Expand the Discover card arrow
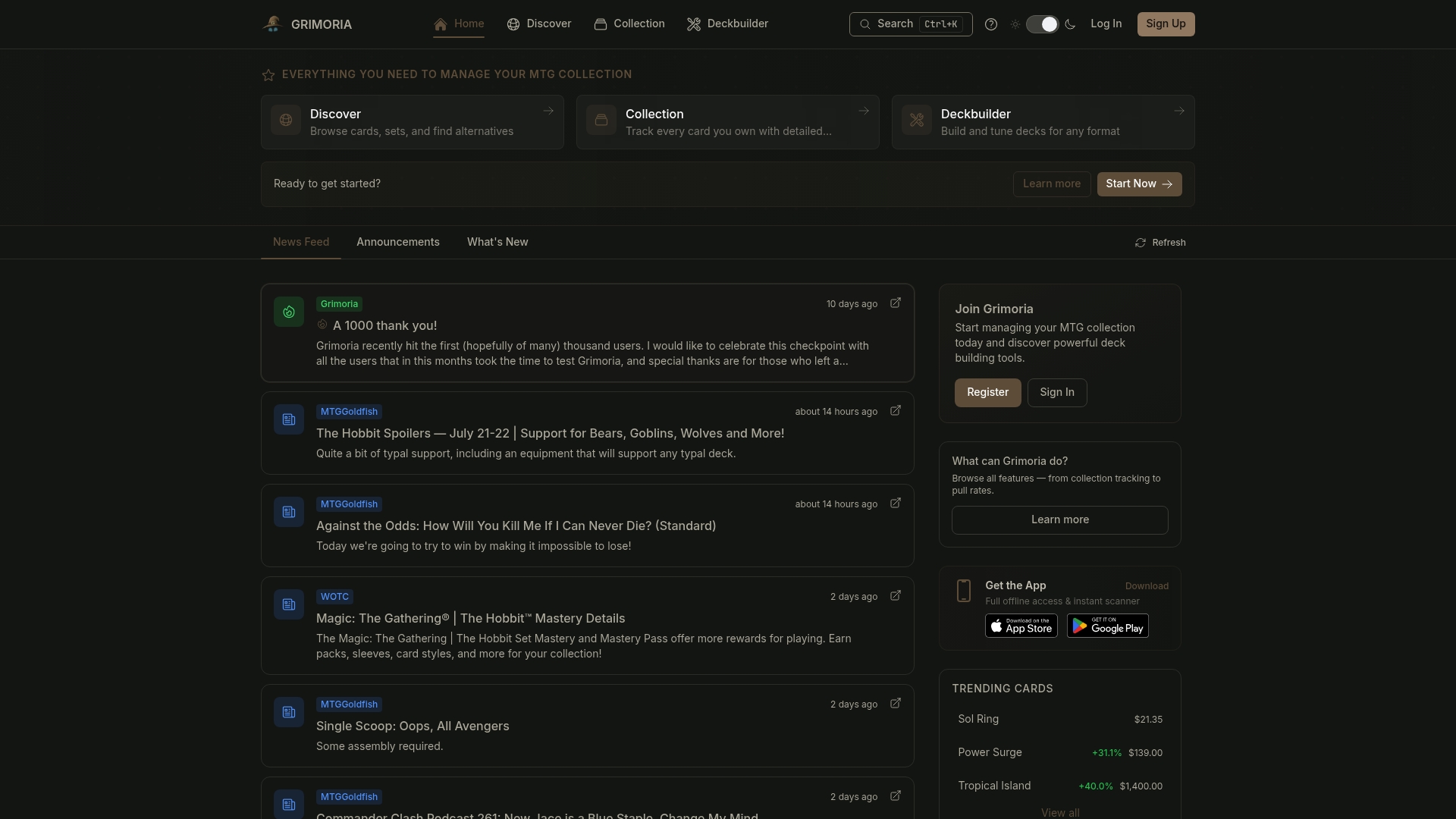1456x819 pixels. pos(548,111)
